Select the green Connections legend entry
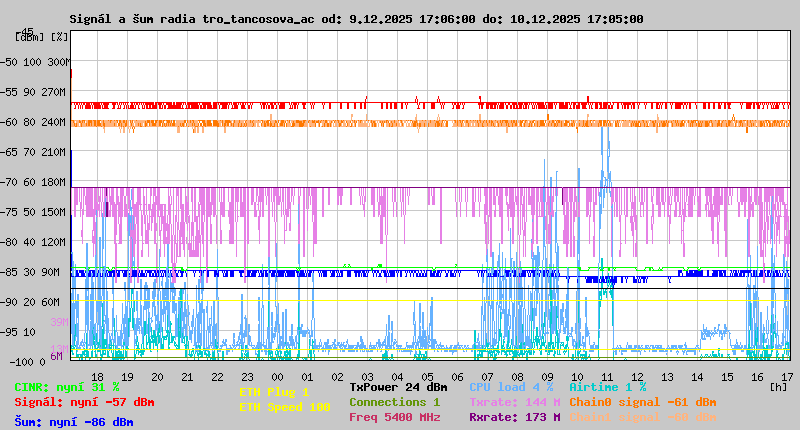 coord(394,402)
